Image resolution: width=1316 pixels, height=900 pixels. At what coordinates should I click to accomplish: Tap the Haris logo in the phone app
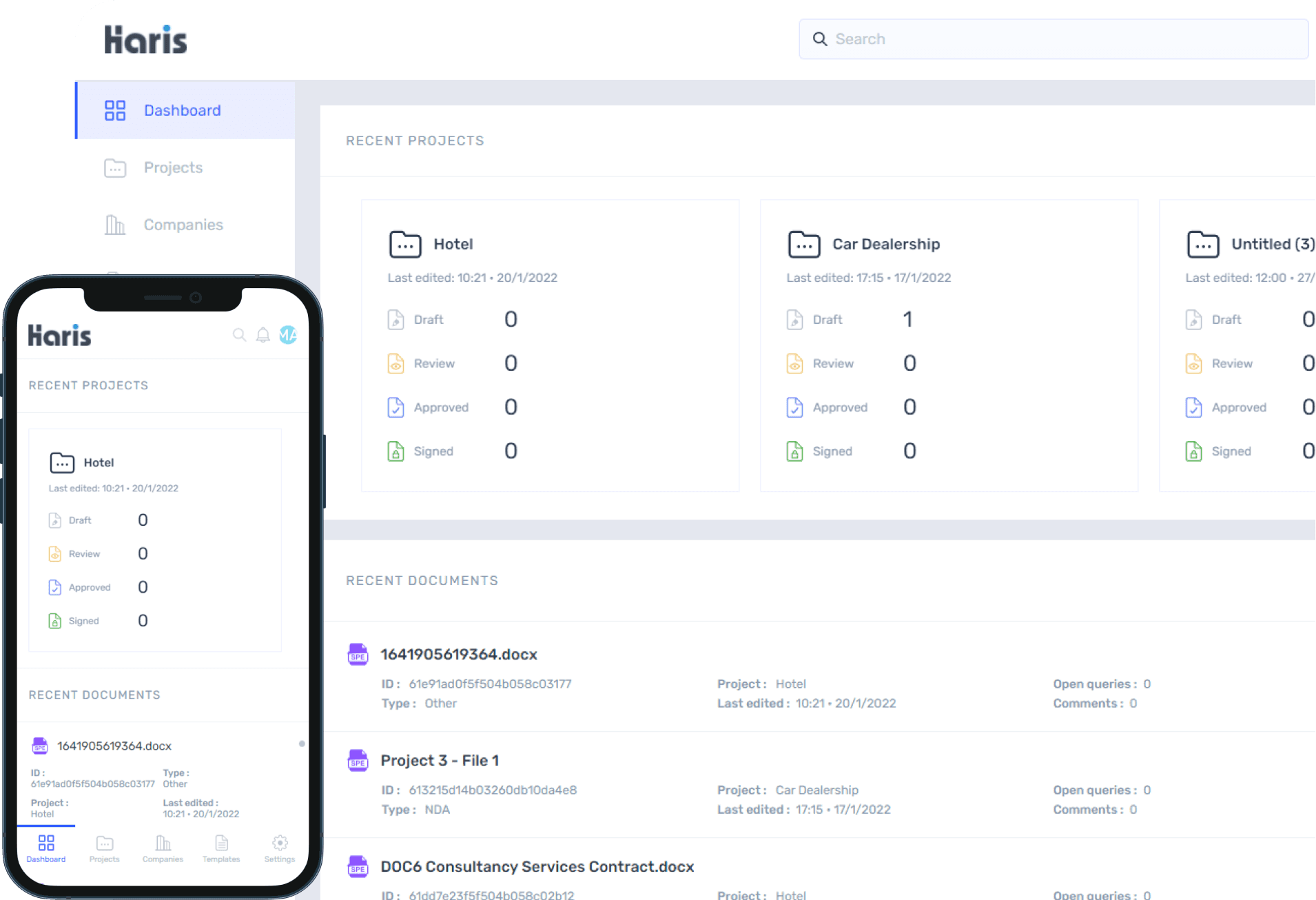(59, 336)
